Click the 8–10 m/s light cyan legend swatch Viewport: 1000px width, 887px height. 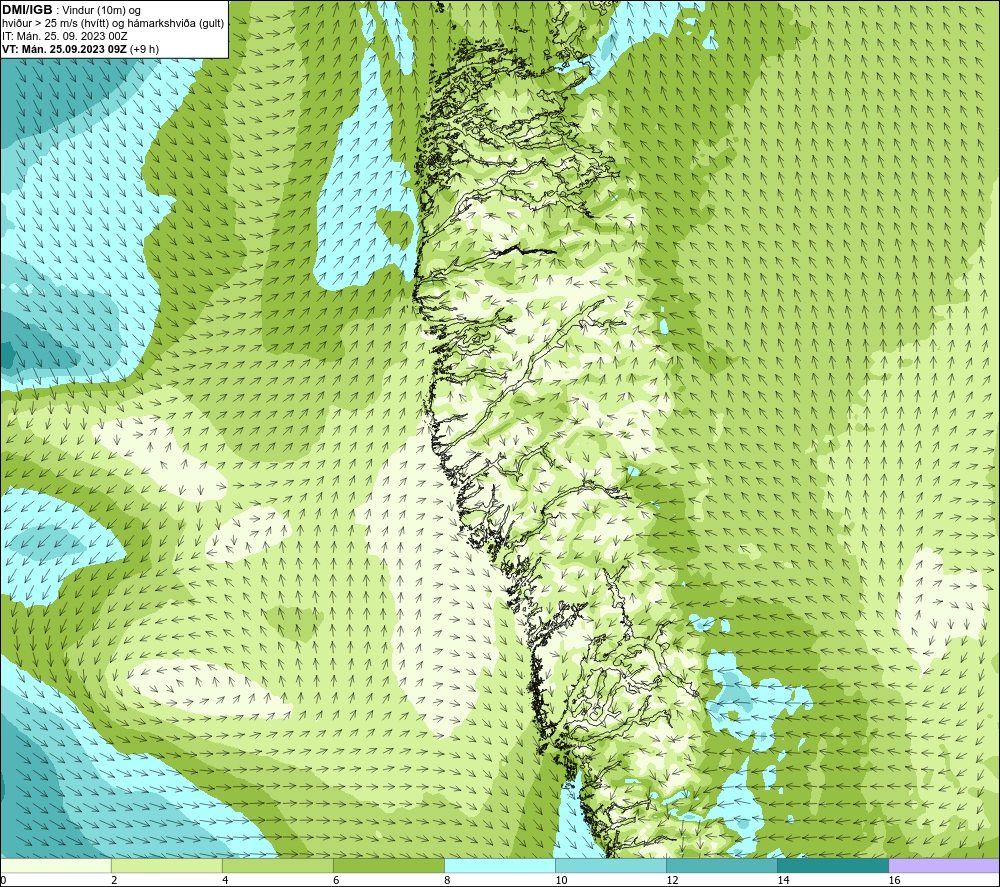[x=500, y=865]
